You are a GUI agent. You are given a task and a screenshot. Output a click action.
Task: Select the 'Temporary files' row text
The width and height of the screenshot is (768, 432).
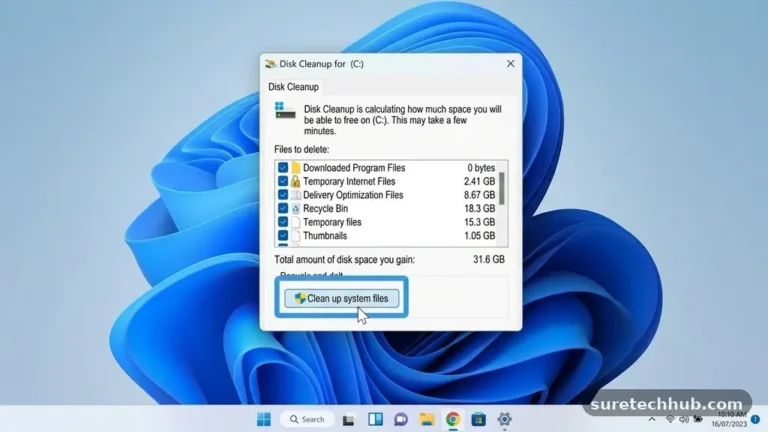pos(332,222)
